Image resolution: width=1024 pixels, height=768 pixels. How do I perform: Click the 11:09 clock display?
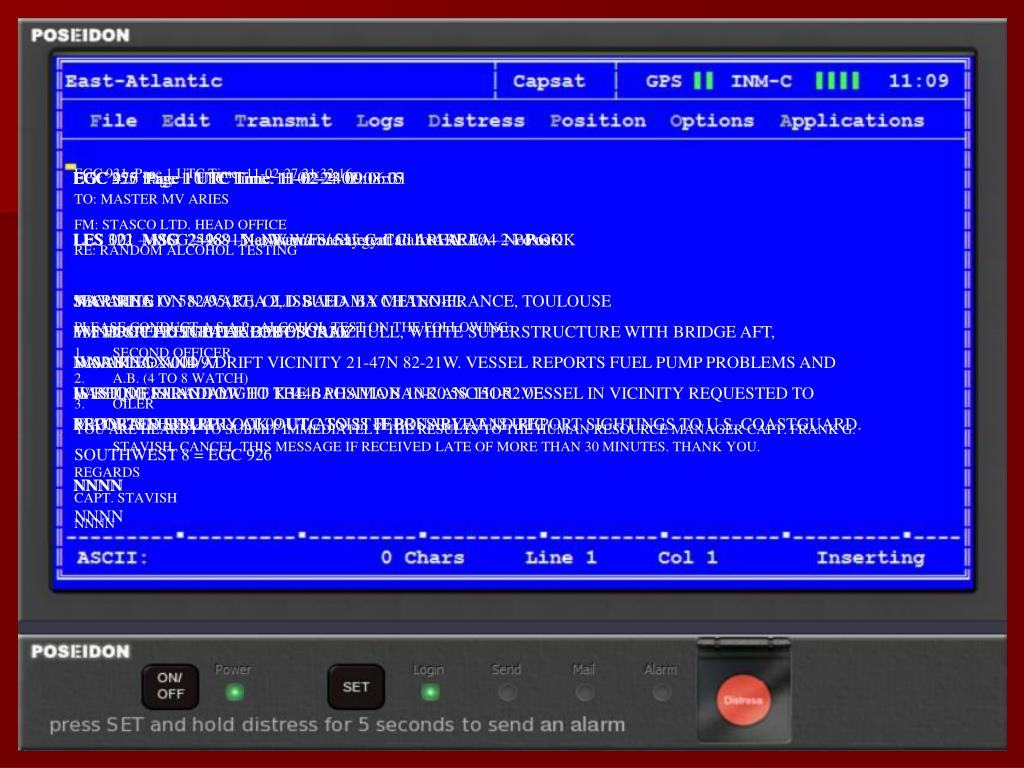[918, 81]
